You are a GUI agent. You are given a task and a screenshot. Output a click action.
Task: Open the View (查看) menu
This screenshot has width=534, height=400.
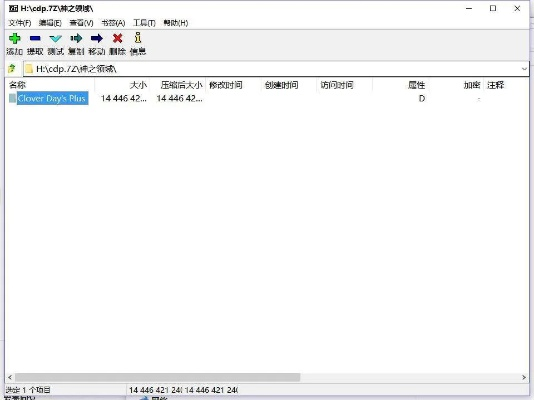(x=81, y=23)
